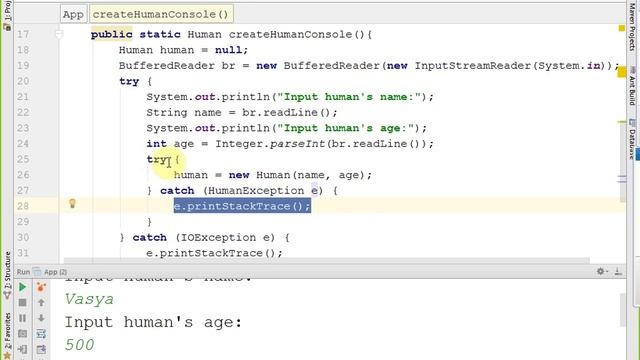Click the string "Input human's age:" on line 23

[346, 128]
